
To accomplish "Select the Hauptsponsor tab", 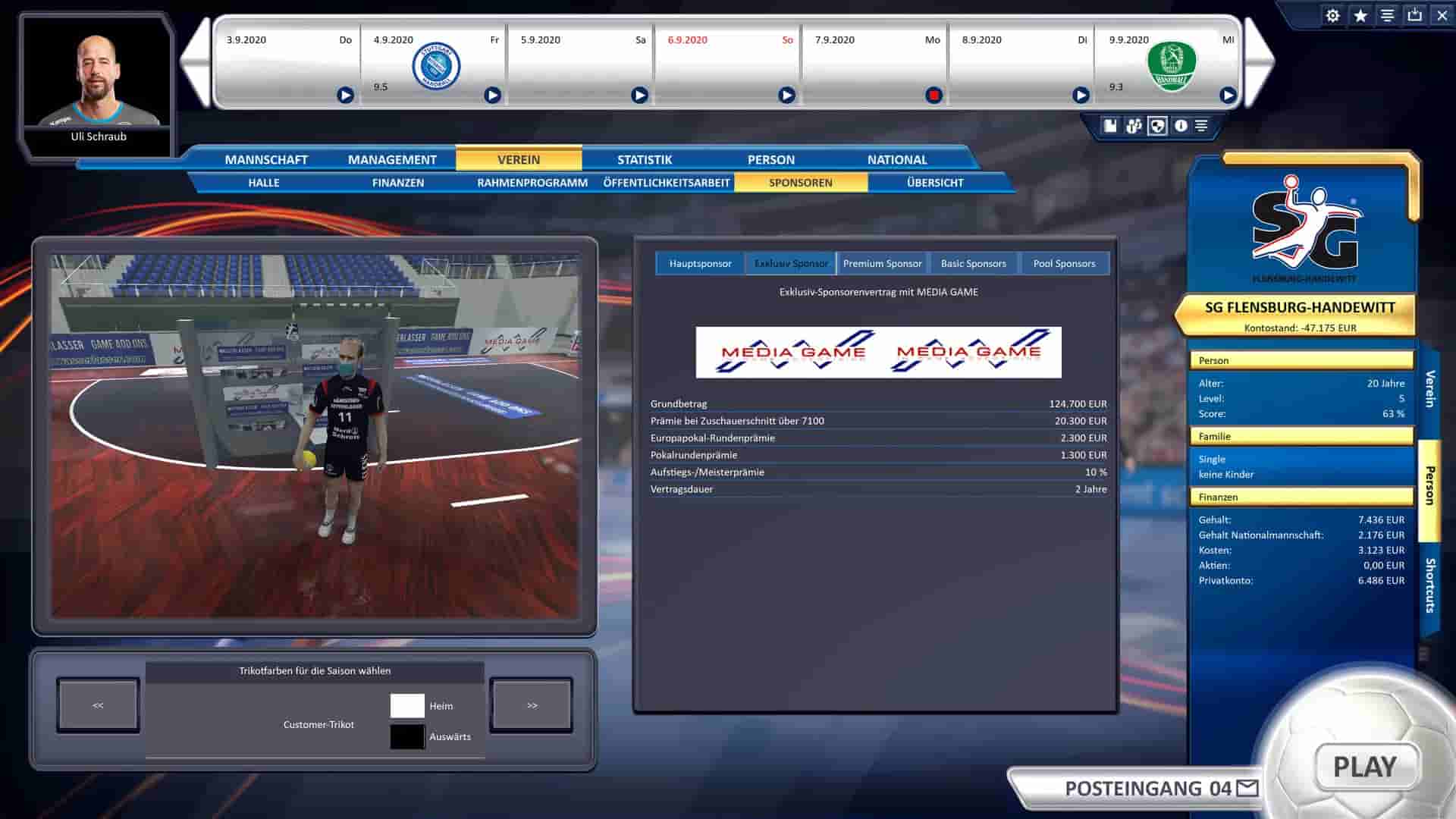I will 700,263.
